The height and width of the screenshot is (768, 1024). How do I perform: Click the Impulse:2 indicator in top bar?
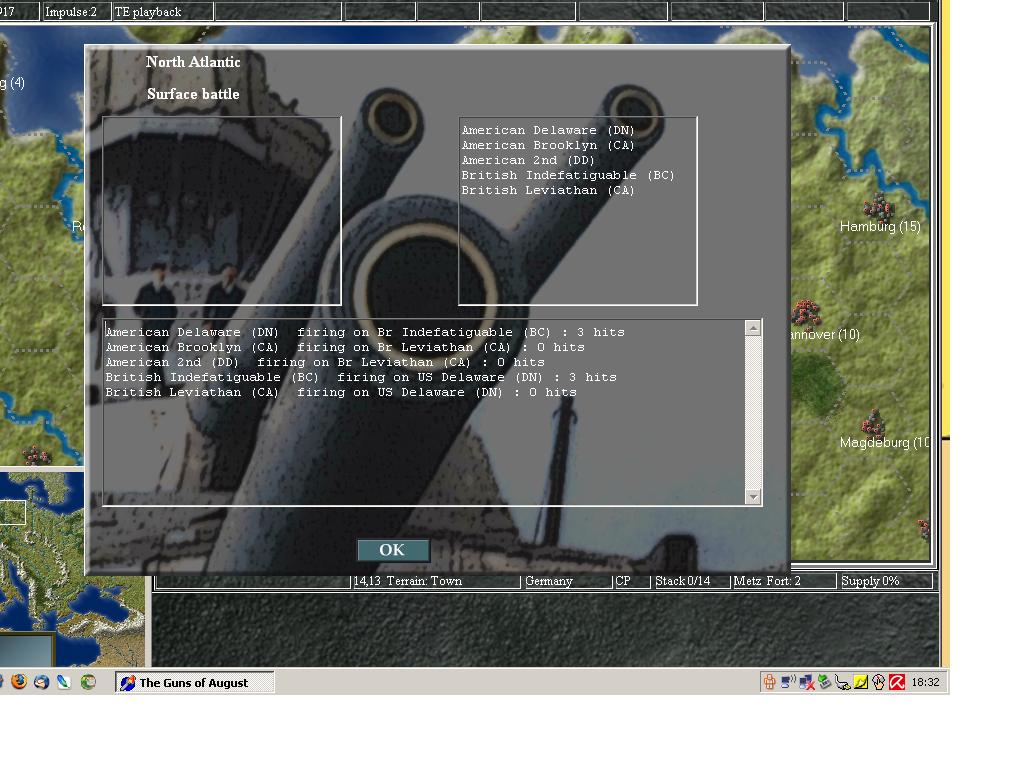76,12
